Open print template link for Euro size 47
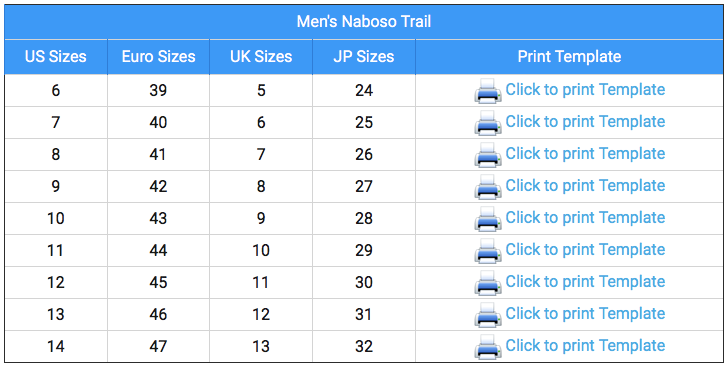Screen dimensions: 728x366 tap(585, 346)
